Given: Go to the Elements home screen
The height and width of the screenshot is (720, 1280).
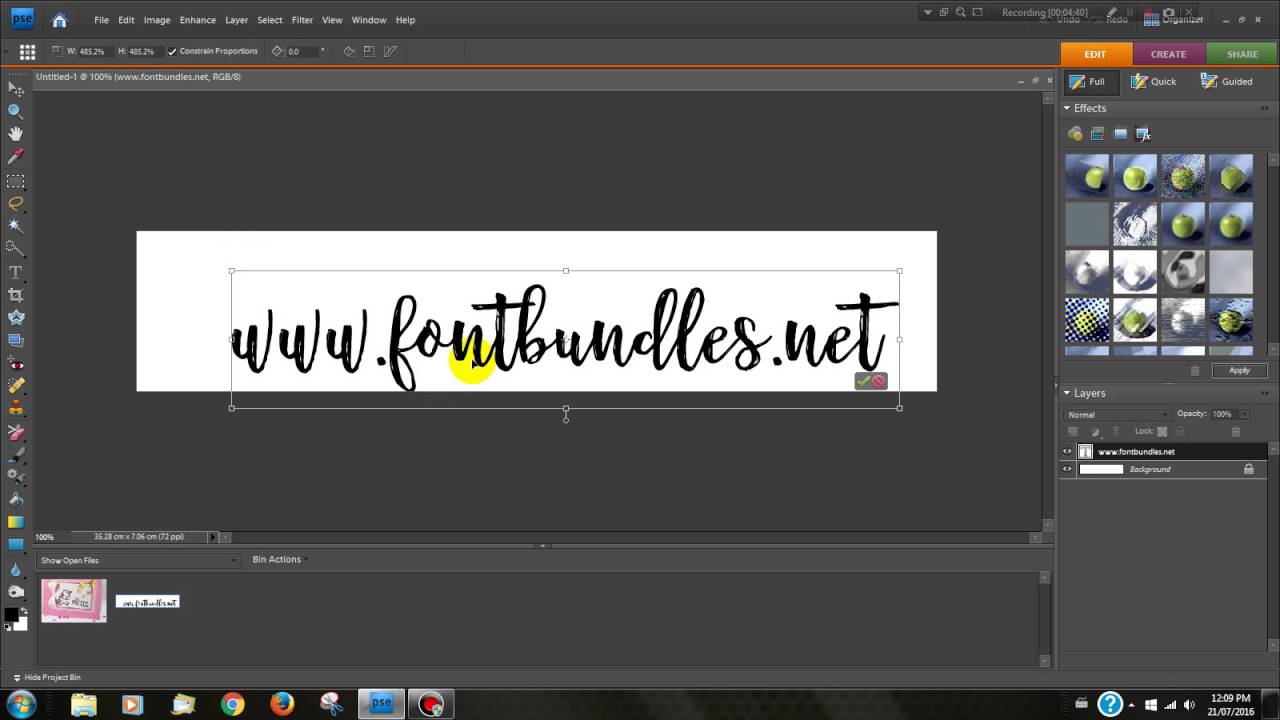Looking at the screenshot, I should pos(59,19).
